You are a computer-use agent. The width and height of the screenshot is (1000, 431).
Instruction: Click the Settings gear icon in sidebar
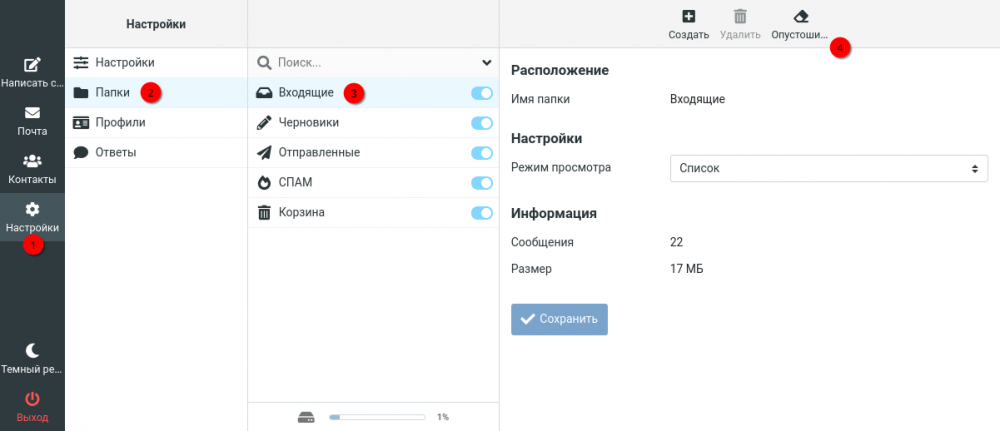(x=32, y=209)
